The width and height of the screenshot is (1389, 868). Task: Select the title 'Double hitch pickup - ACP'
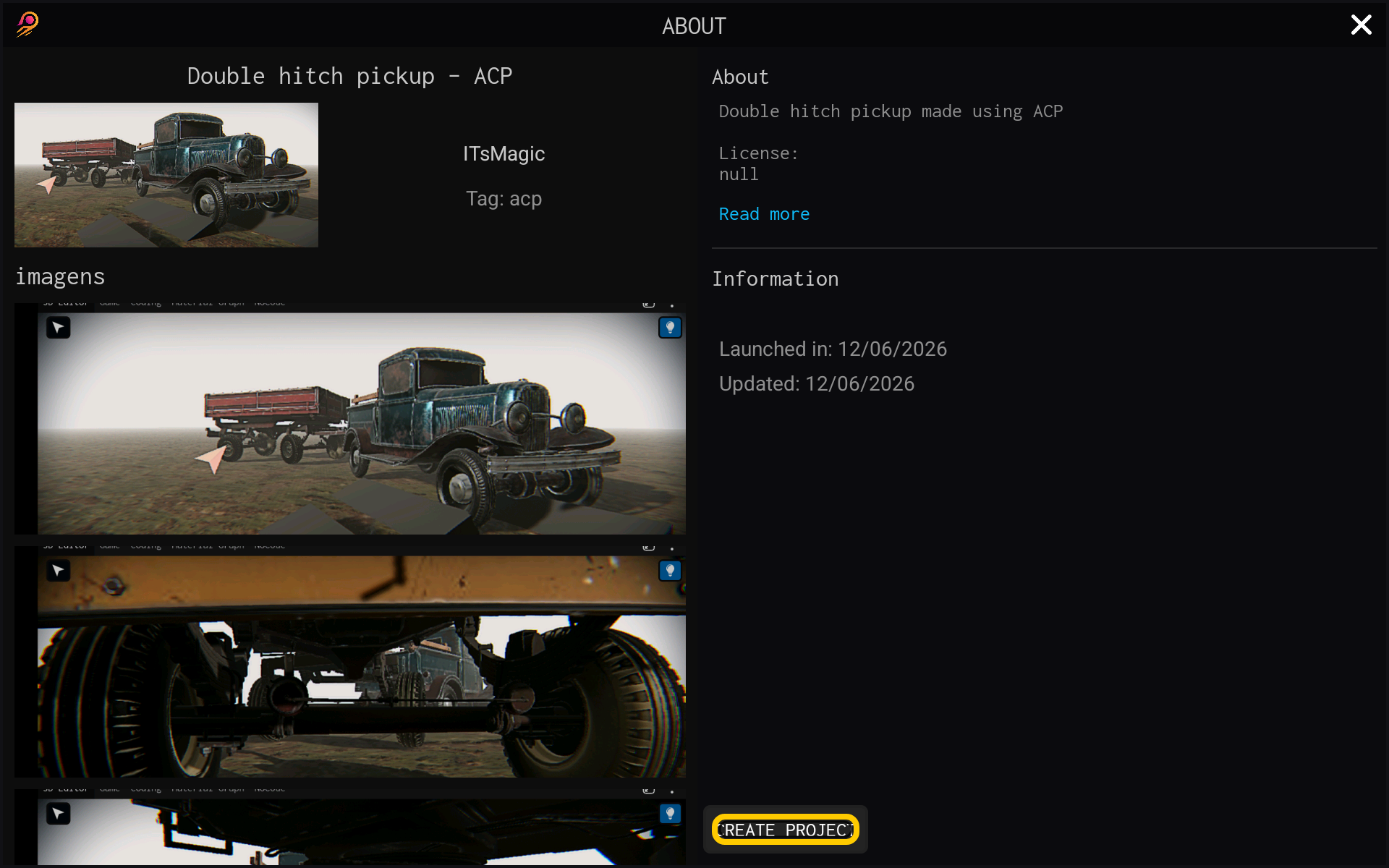pos(350,76)
